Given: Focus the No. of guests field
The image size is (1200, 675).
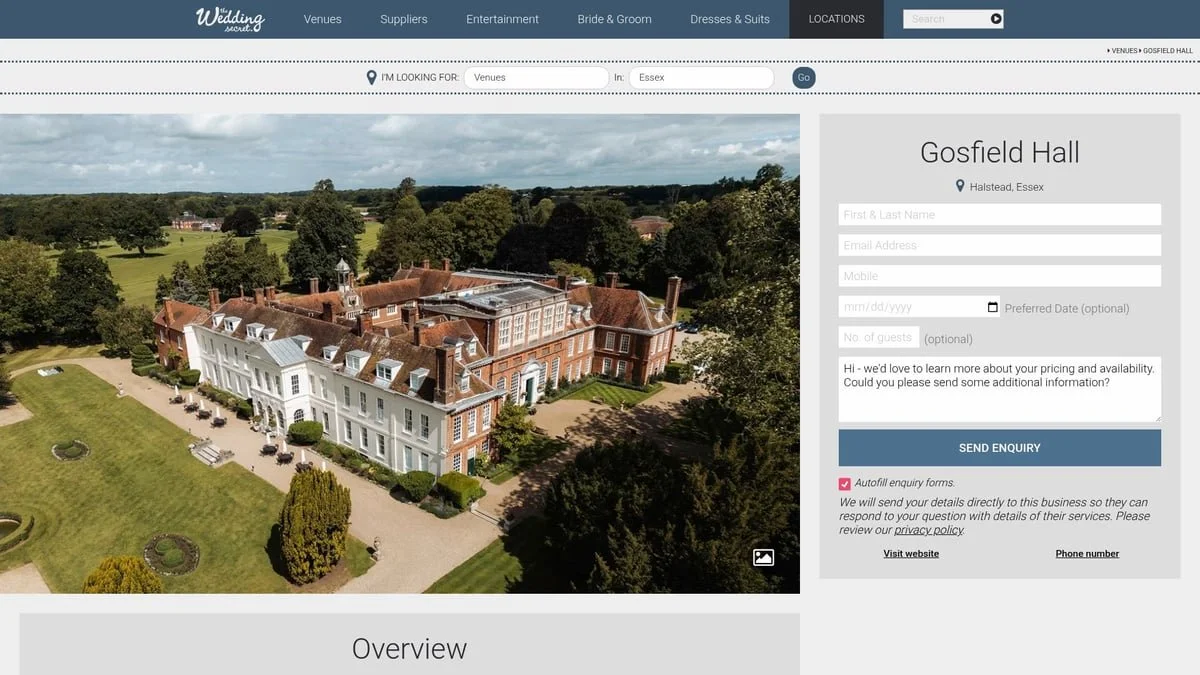Looking at the screenshot, I should pos(879,337).
